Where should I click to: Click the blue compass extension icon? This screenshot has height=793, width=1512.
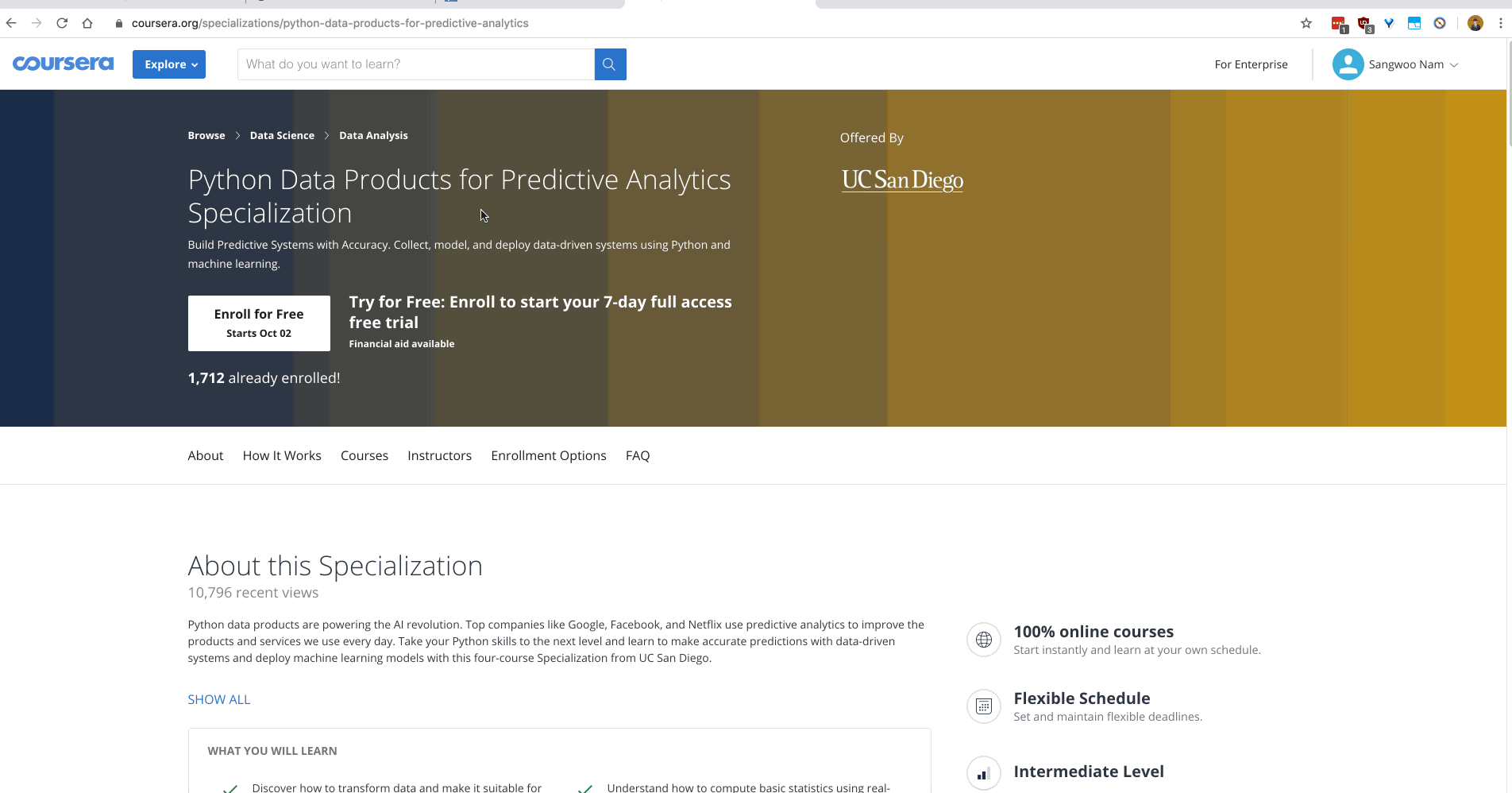coord(1440,23)
